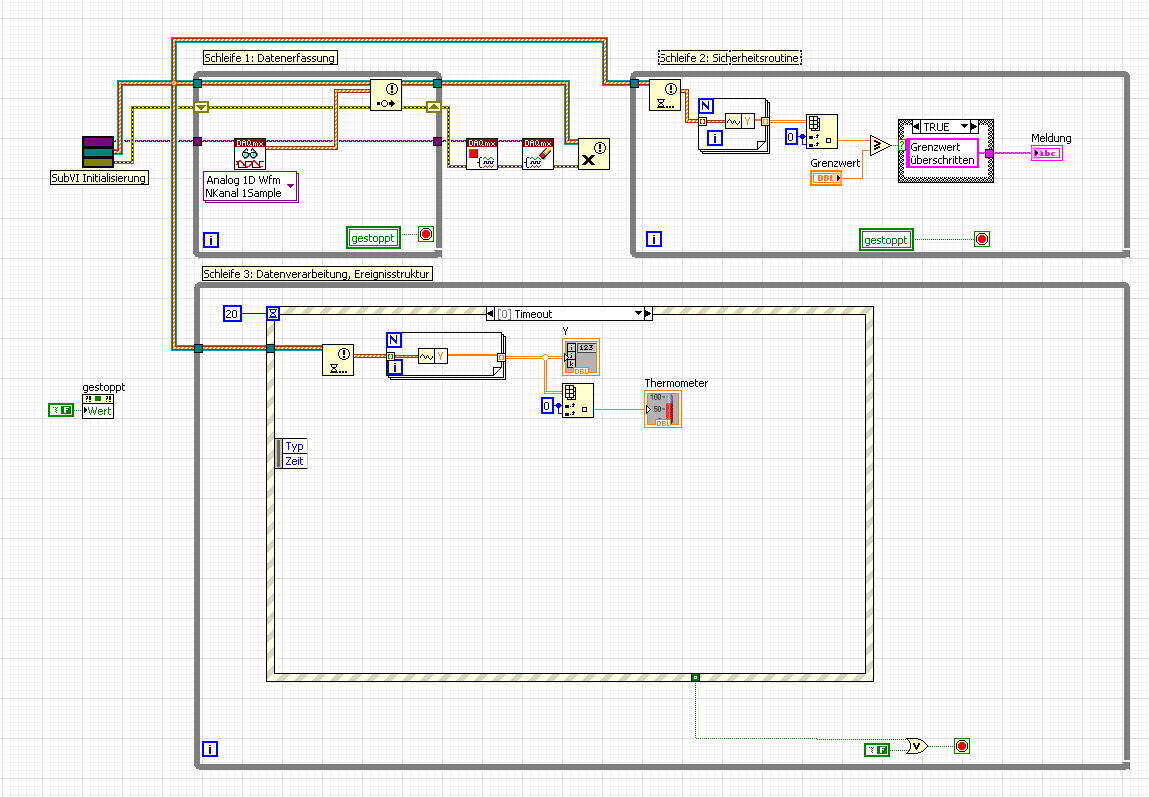Click the Greater Or Equal comparison node
1149x797 pixels.
(880, 145)
